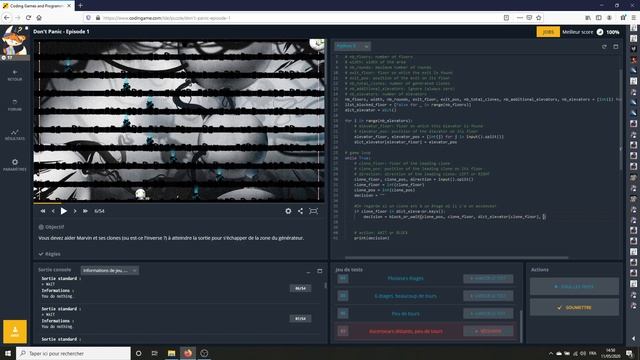The width and height of the screenshot is (640, 360).
Task: Click the fox avatar profile picture
Action: (x=14, y=41)
